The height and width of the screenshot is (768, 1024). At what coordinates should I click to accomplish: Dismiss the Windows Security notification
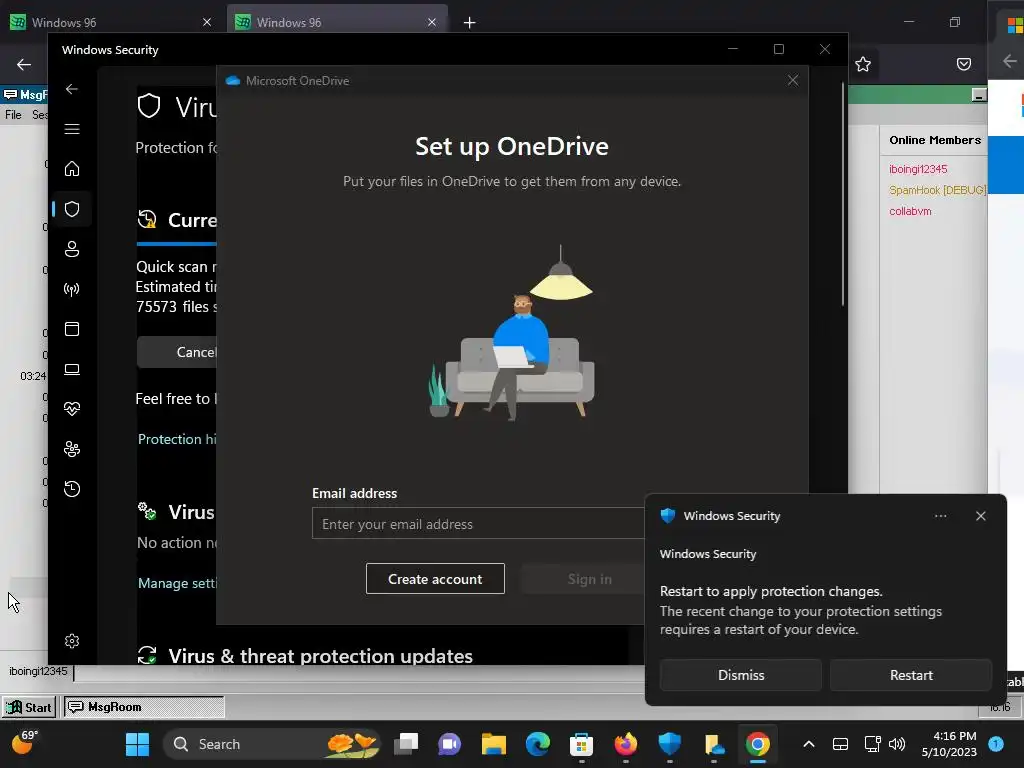click(741, 675)
